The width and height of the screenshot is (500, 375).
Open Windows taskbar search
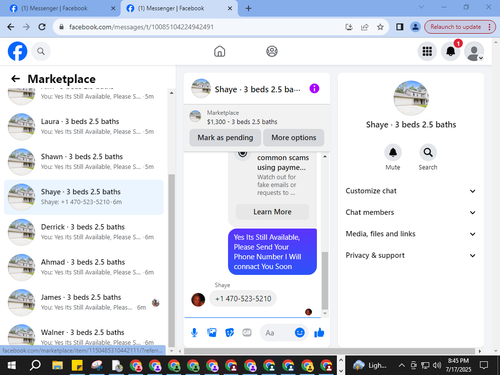(35, 365)
